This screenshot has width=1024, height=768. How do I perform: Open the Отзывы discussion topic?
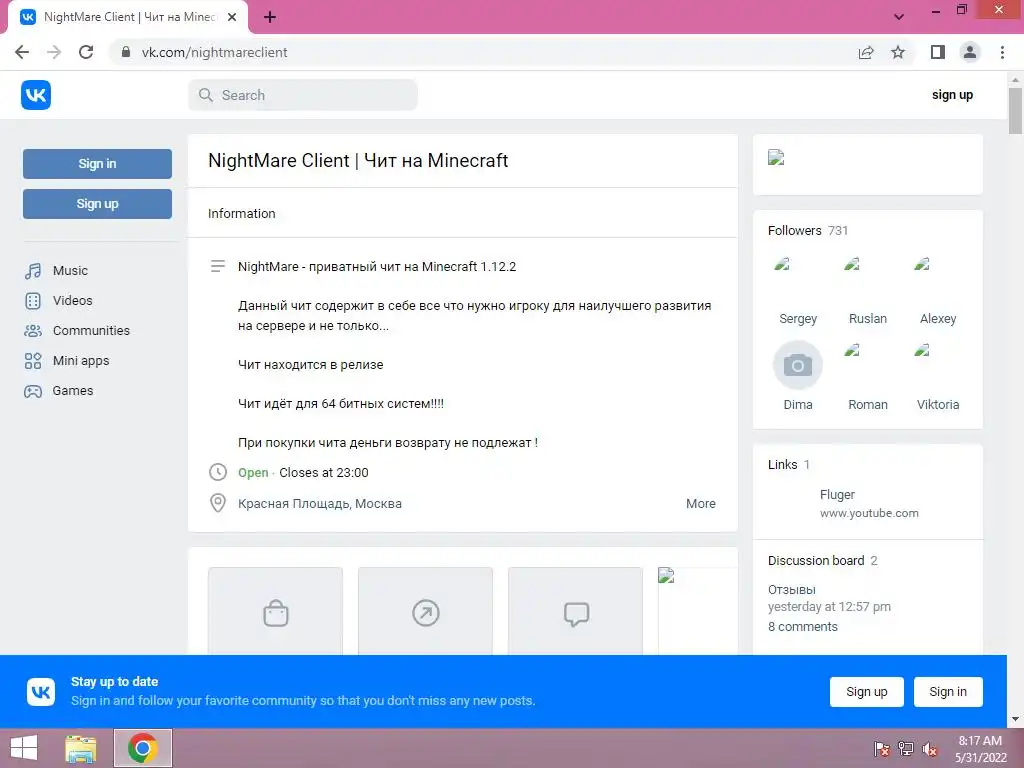coord(792,590)
